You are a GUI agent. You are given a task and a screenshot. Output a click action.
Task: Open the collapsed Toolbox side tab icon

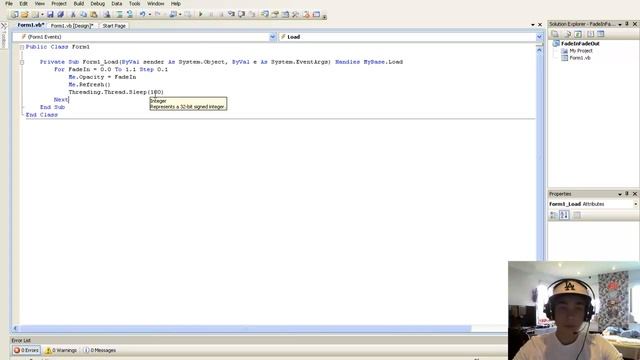pyautogui.click(x=4, y=26)
